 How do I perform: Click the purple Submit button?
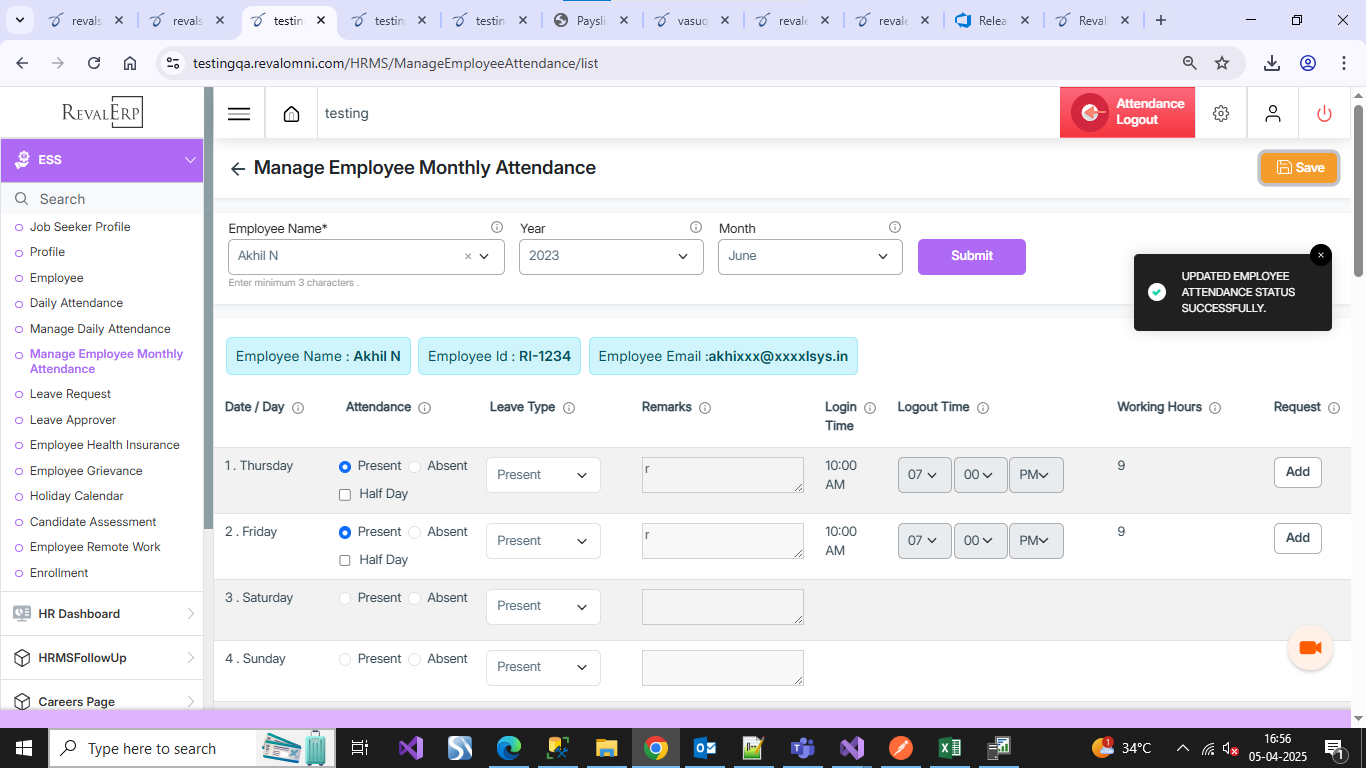[971, 256]
